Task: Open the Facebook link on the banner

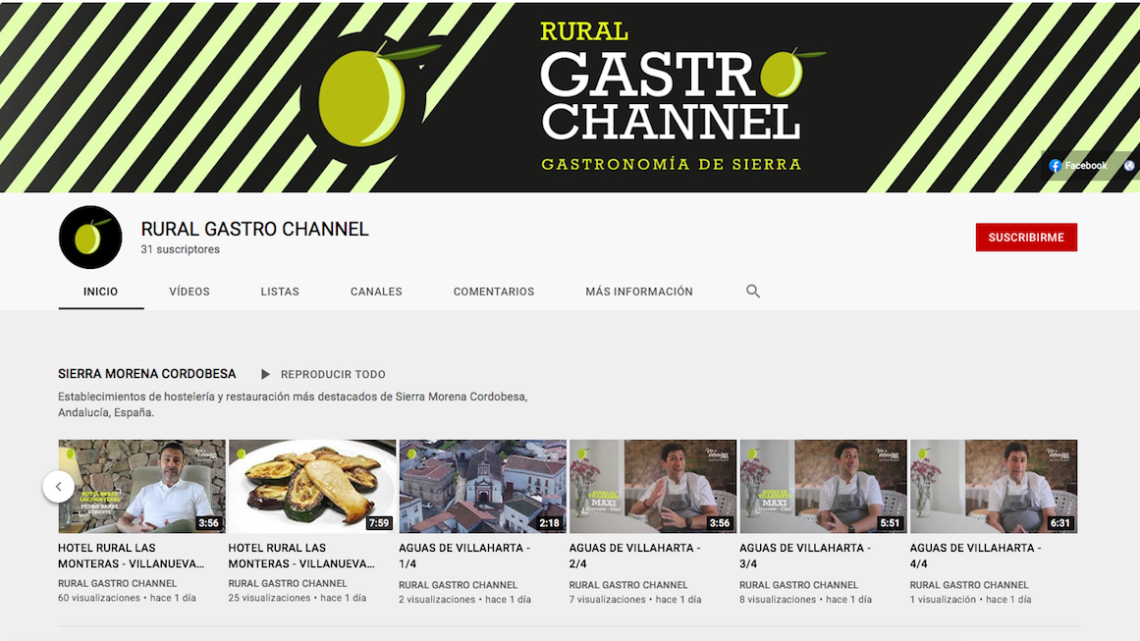Action: pos(1078,166)
